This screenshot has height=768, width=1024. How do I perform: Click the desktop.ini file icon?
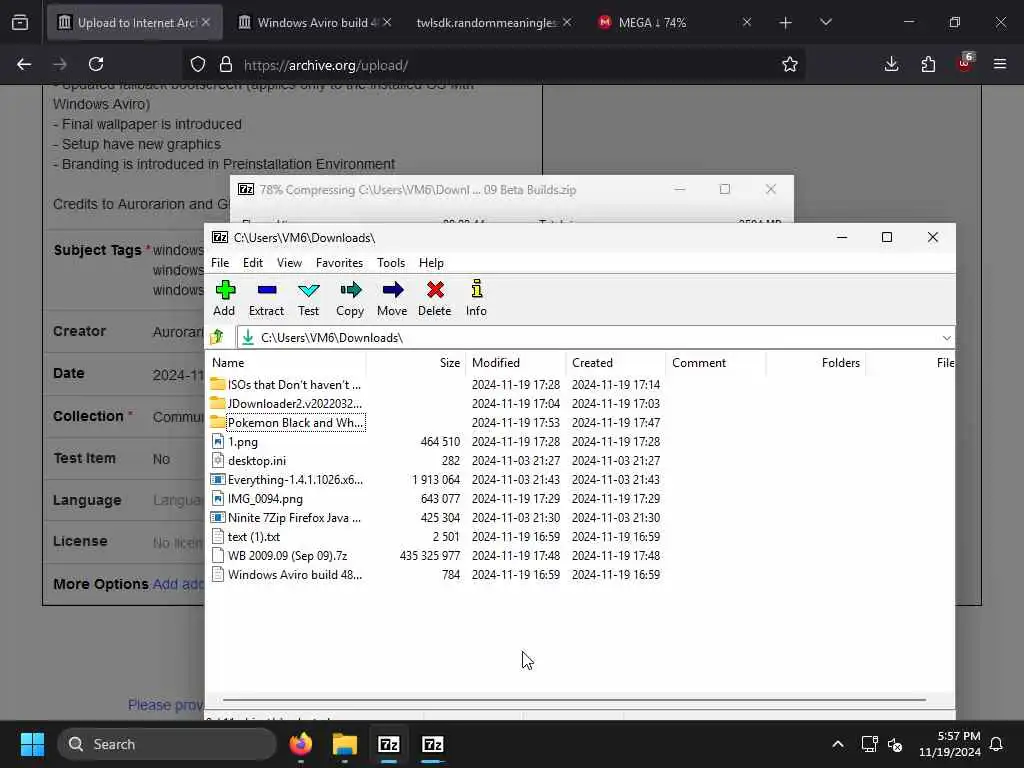point(218,460)
